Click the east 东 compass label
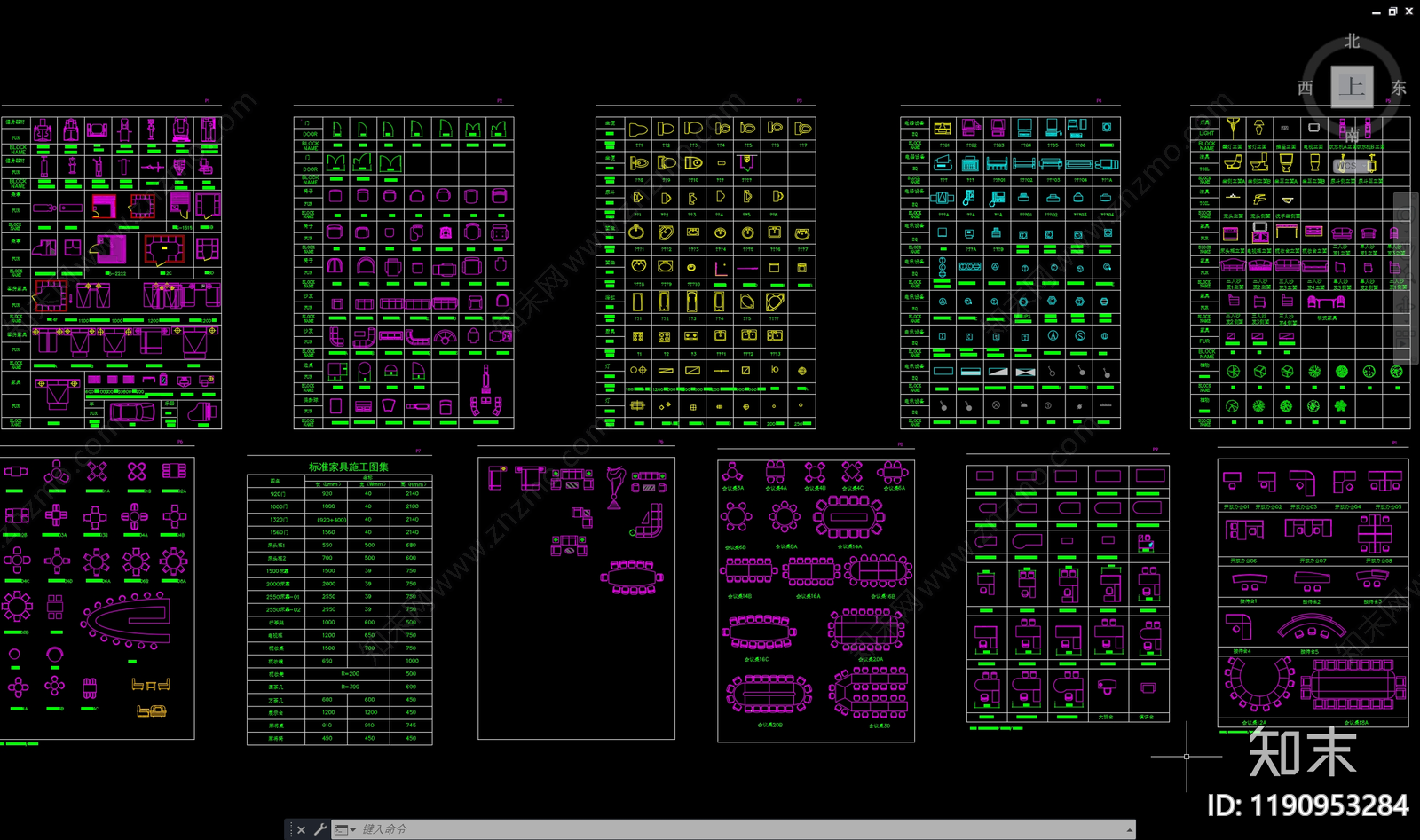The image size is (1420, 840). 1399,88
